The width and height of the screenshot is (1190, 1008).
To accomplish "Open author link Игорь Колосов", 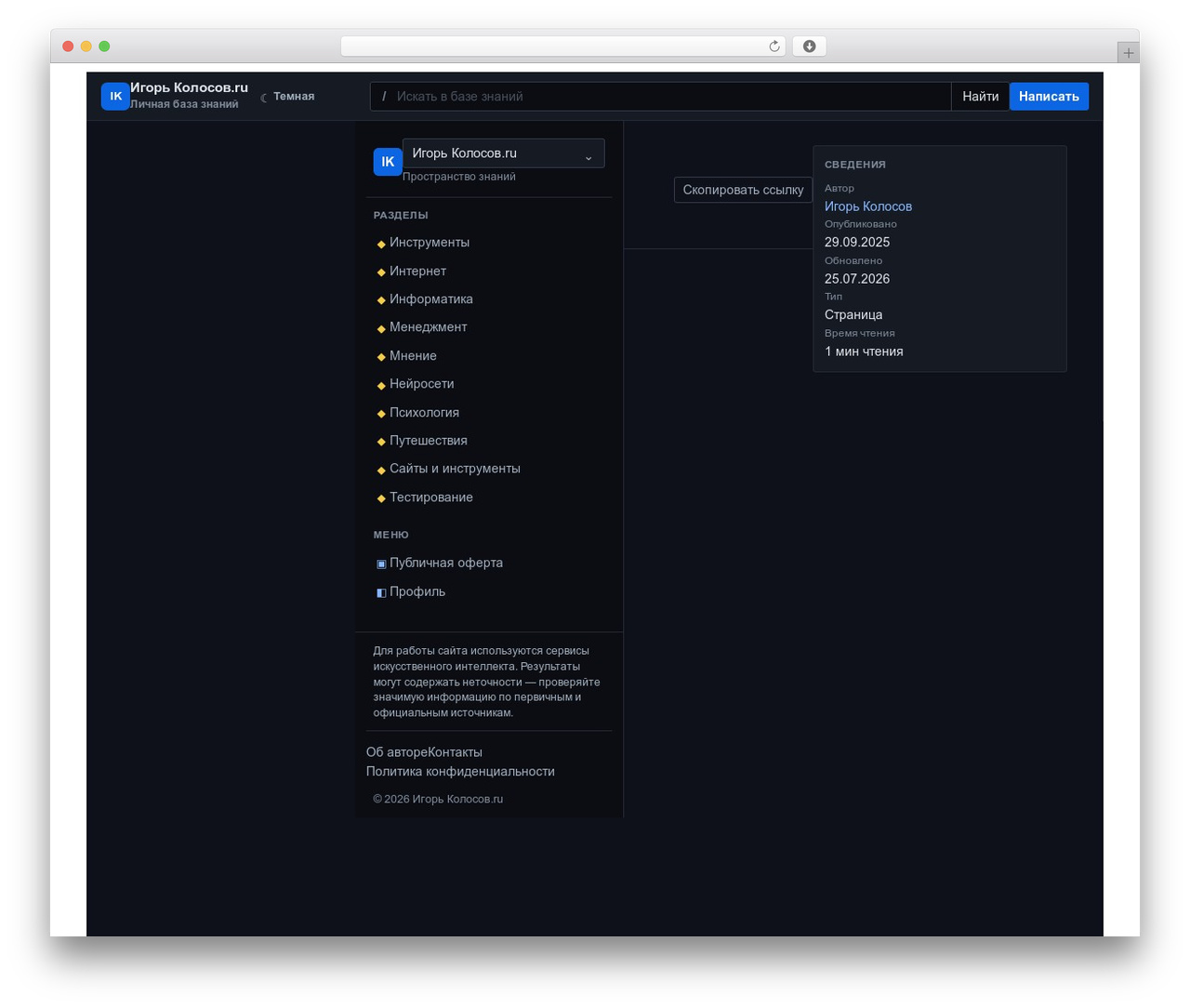I will pyautogui.click(x=868, y=206).
